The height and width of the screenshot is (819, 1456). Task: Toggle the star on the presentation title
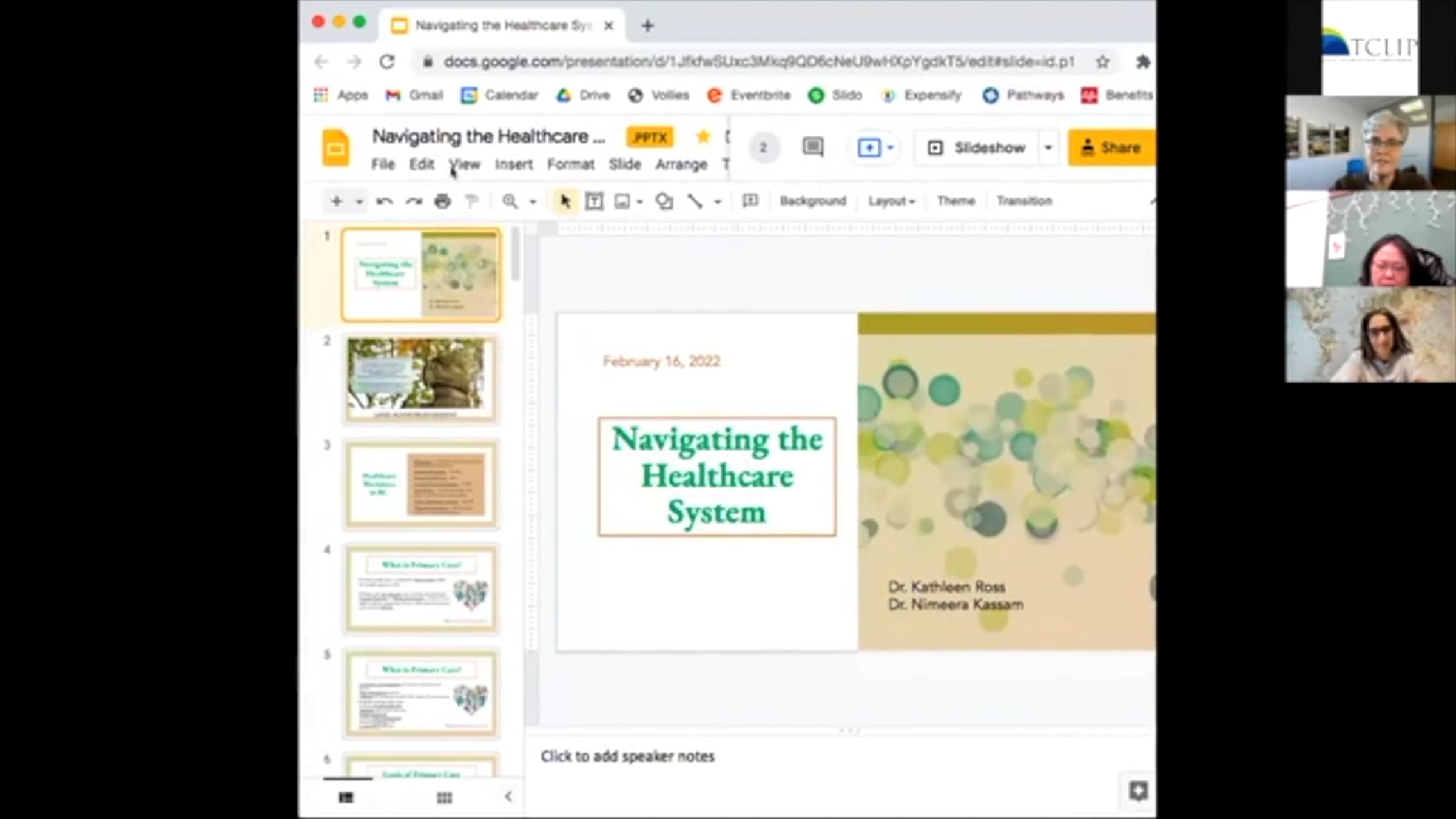(x=703, y=137)
